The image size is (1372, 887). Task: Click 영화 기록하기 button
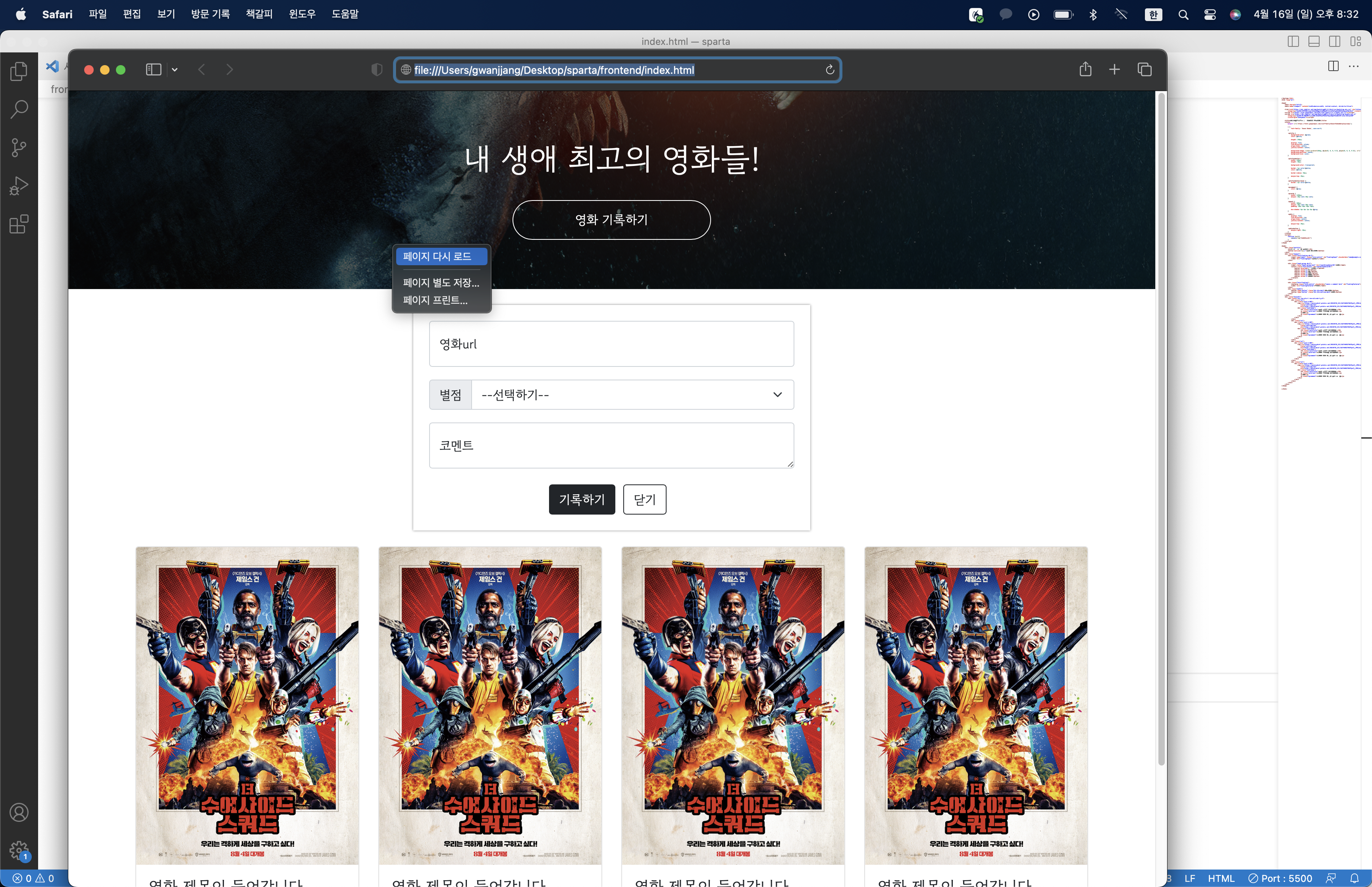pyautogui.click(x=611, y=220)
